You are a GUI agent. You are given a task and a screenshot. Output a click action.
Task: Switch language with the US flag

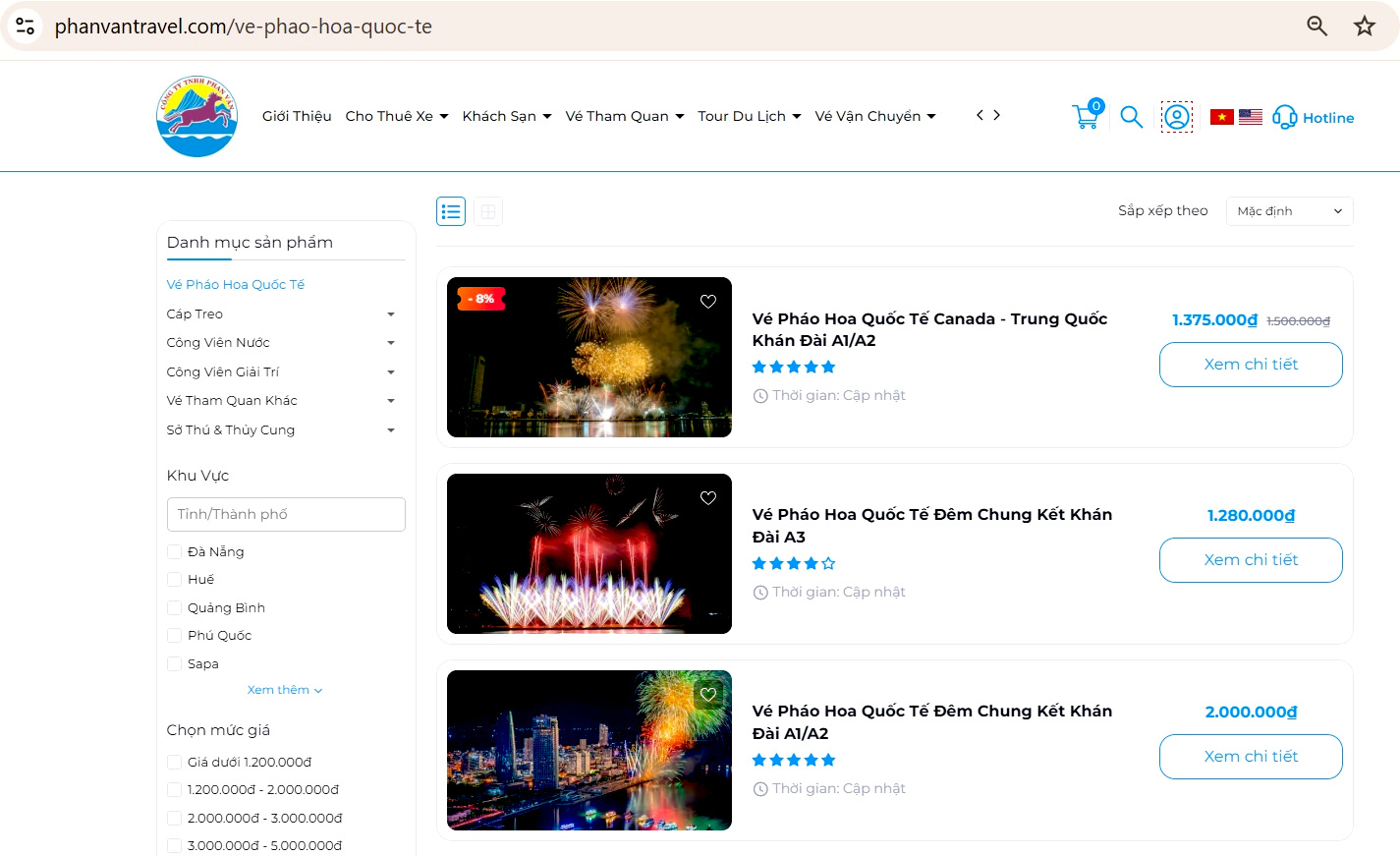1251,117
